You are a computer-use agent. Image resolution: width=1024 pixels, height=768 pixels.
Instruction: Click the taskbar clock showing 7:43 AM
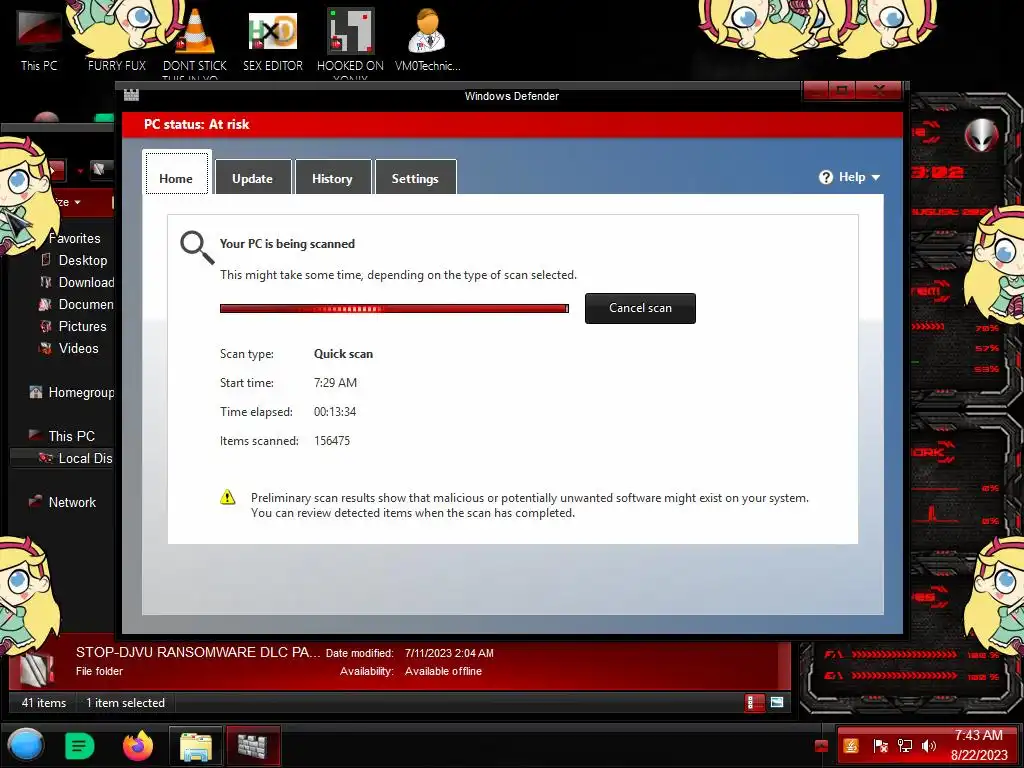coord(978,745)
